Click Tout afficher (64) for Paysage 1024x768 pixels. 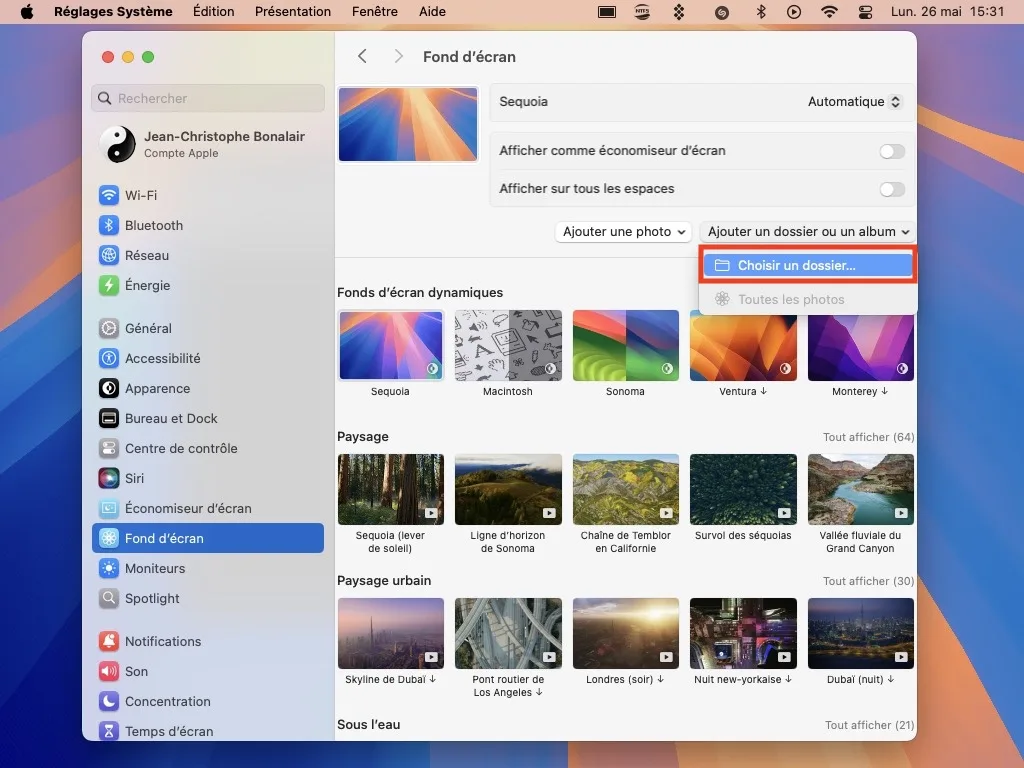click(868, 437)
